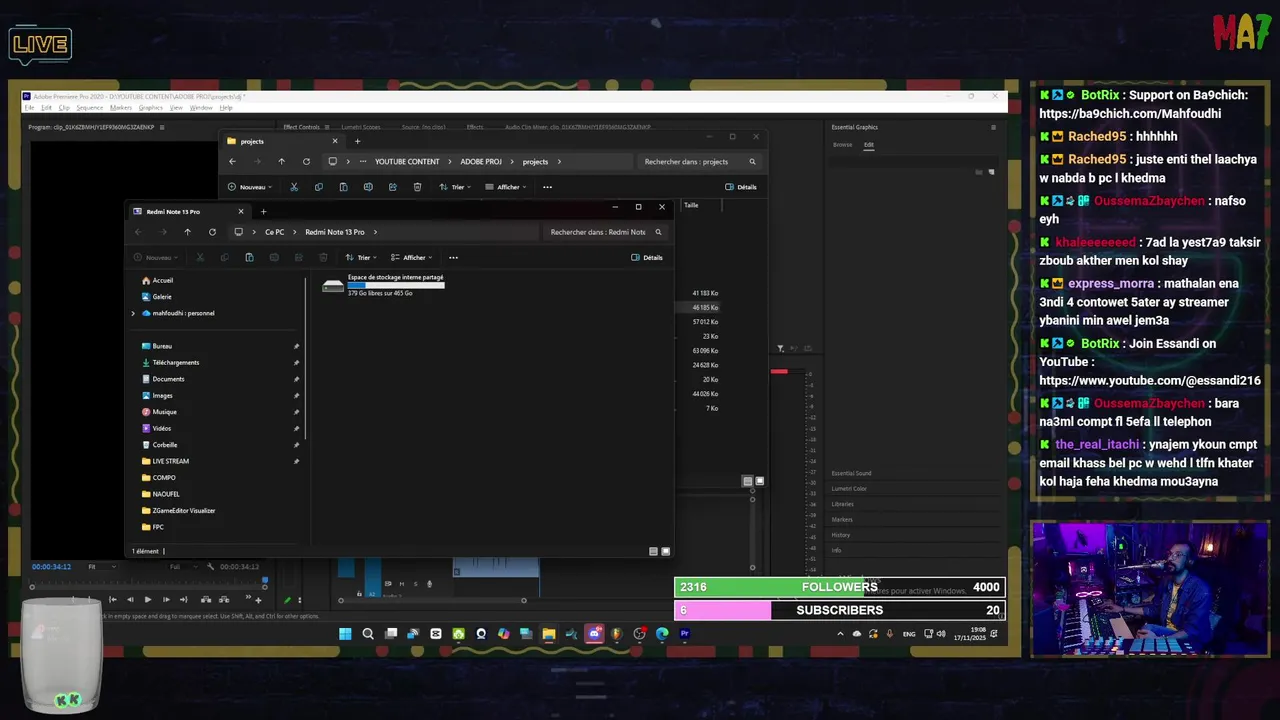The image size is (1280, 720).
Task: Click the rename icon in projects window toolbar
Action: click(x=368, y=187)
